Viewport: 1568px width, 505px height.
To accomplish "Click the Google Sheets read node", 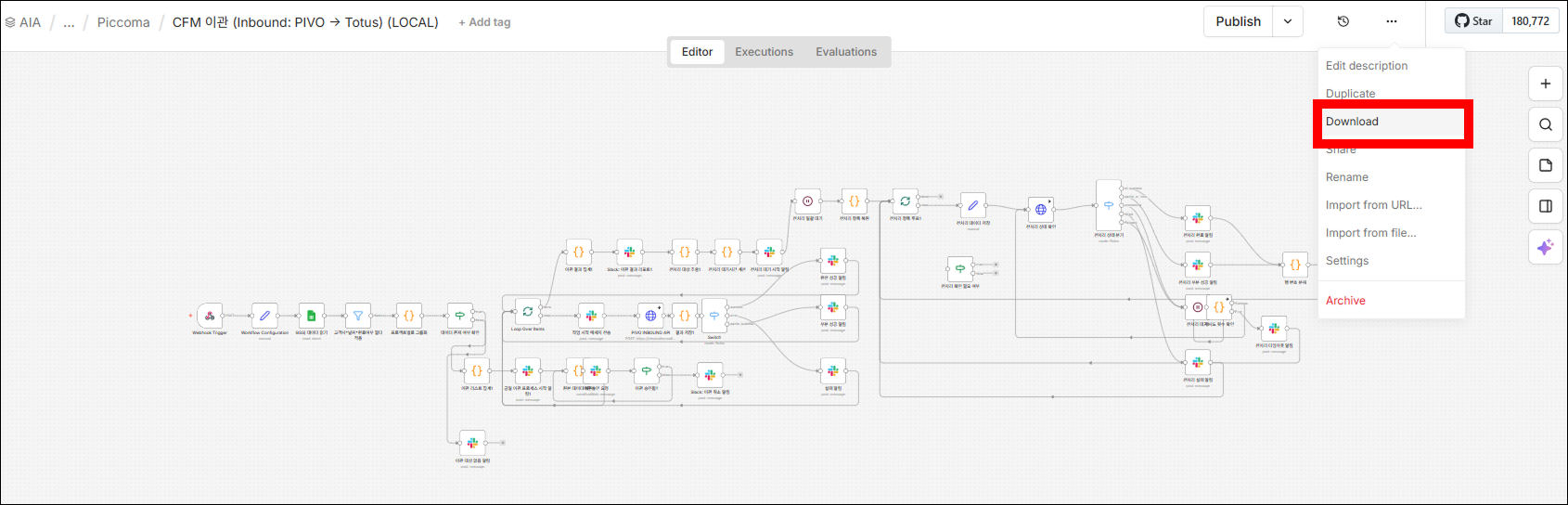I will [x=312, y=316].
